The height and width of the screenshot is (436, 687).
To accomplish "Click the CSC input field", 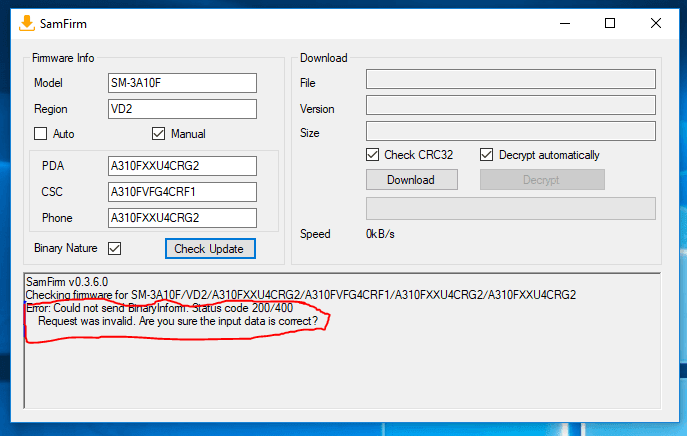I will (x=182, y=192).
